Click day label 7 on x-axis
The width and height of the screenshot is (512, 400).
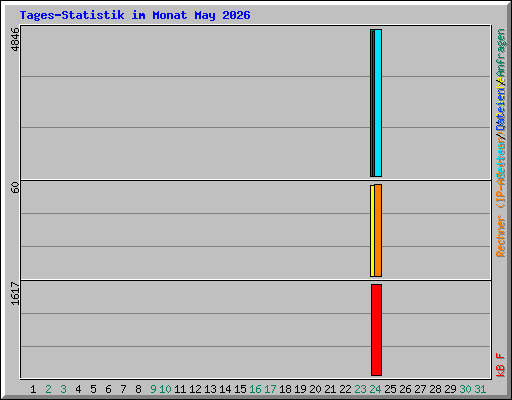[x=123, y=389]
